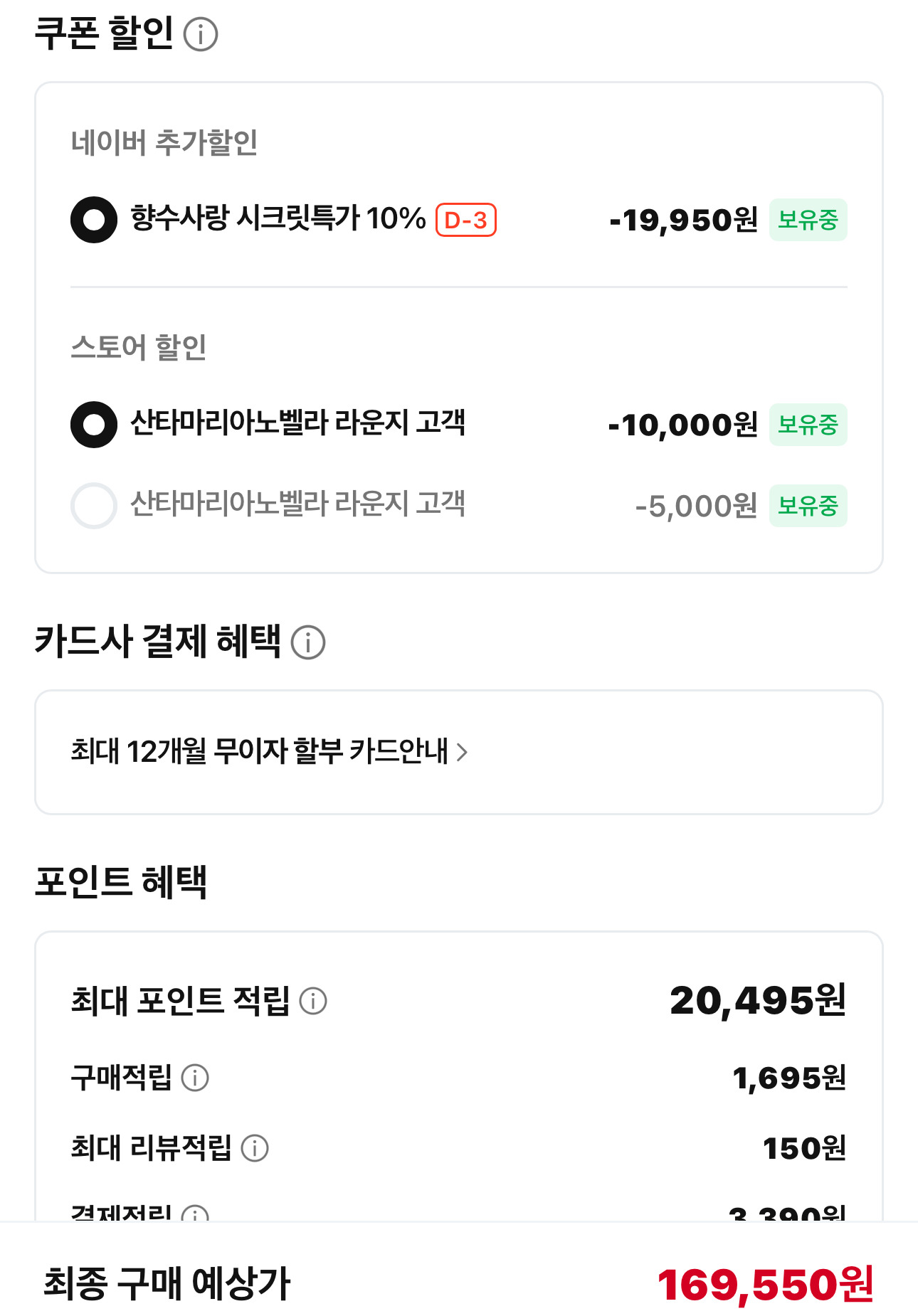Click the D-3 expiry badge

466,220
